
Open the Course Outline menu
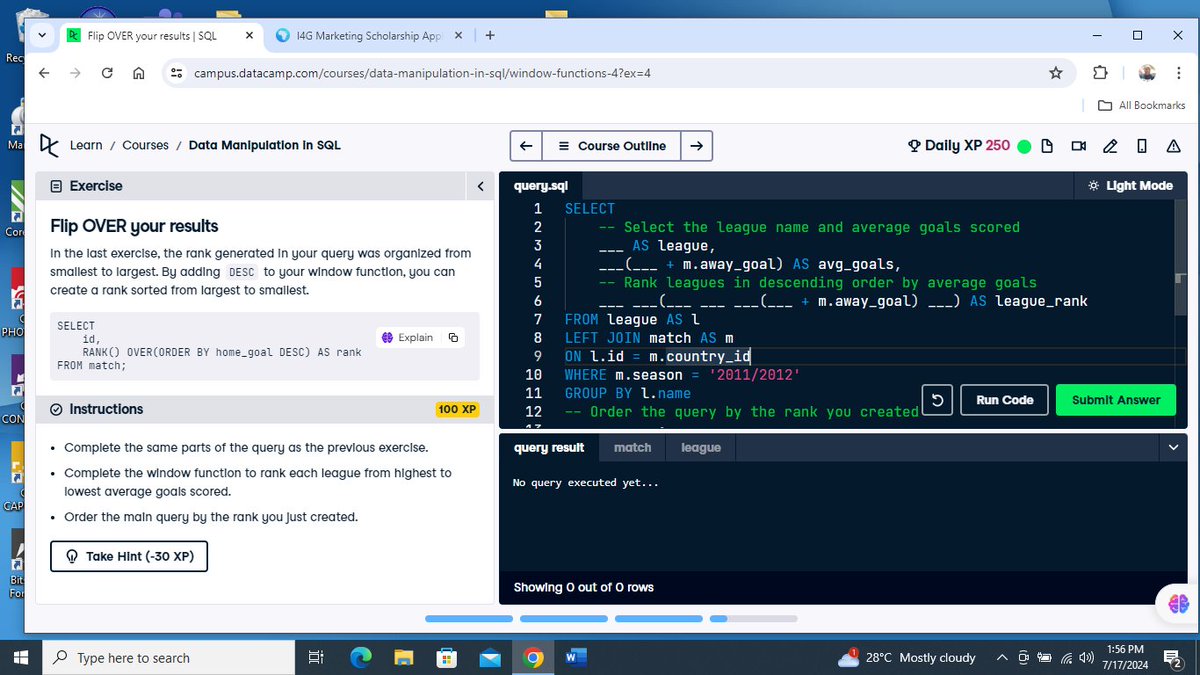611,146
